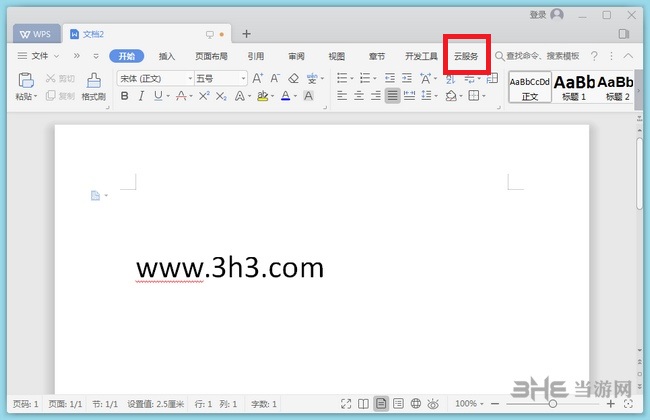Click the 开始 tab
Viewport: 650px width, 420px height.
(127, 56)
